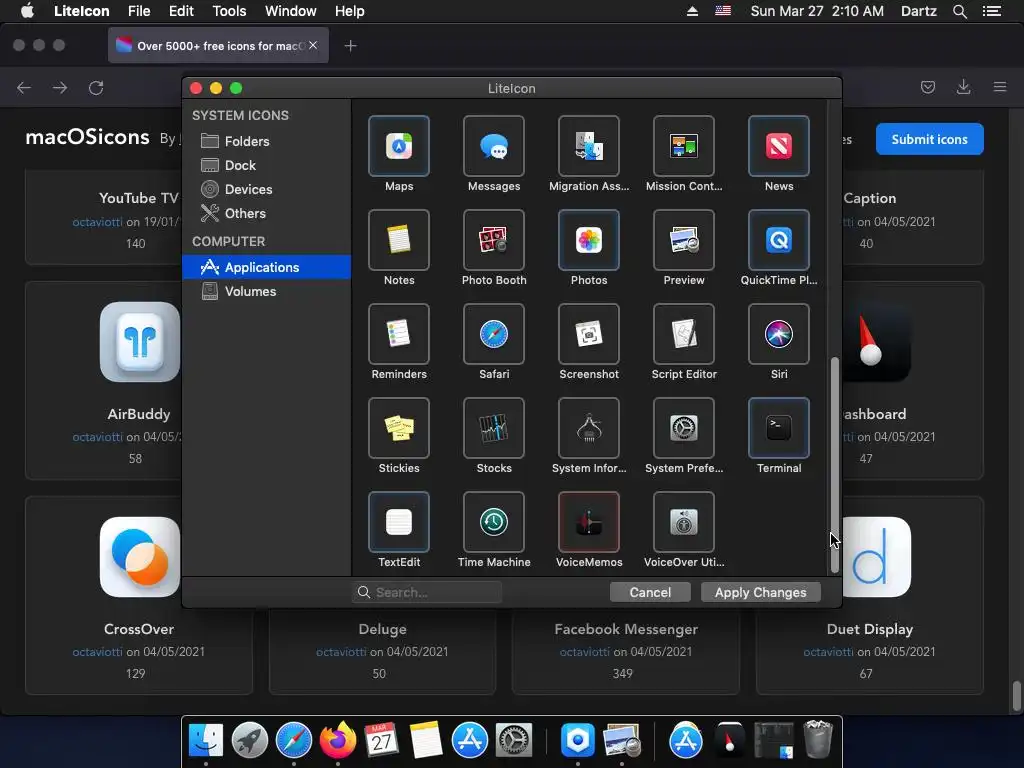This screenshot has height=768, width=1024.
Task: Open Devices category in sidebar
Action: click(x=266, y=189)
